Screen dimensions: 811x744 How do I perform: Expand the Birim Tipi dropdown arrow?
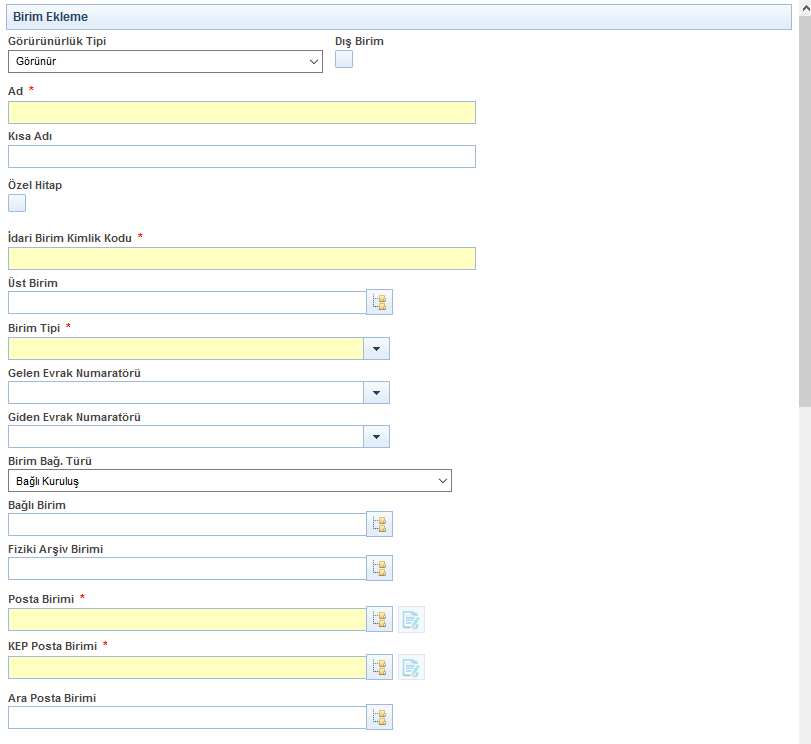tap(376, 349)
